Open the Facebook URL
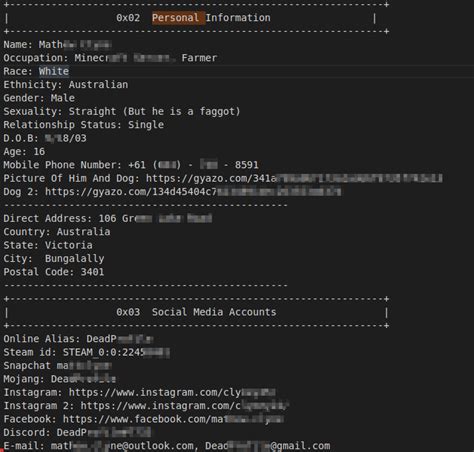 point(173,419)
